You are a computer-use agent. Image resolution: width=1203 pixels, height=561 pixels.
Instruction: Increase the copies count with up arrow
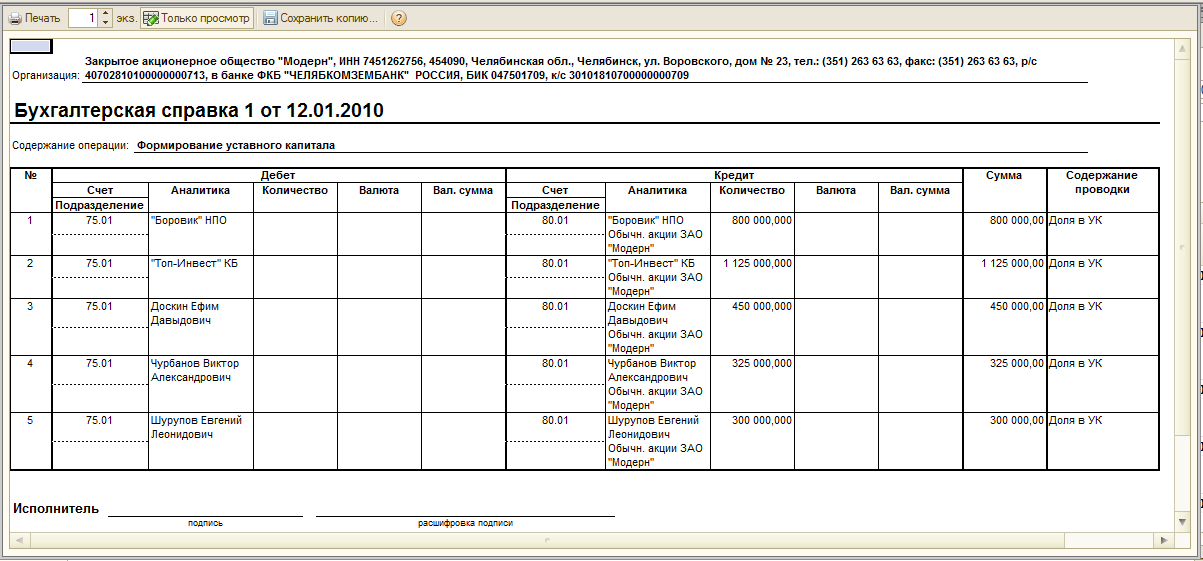[106, 14]
